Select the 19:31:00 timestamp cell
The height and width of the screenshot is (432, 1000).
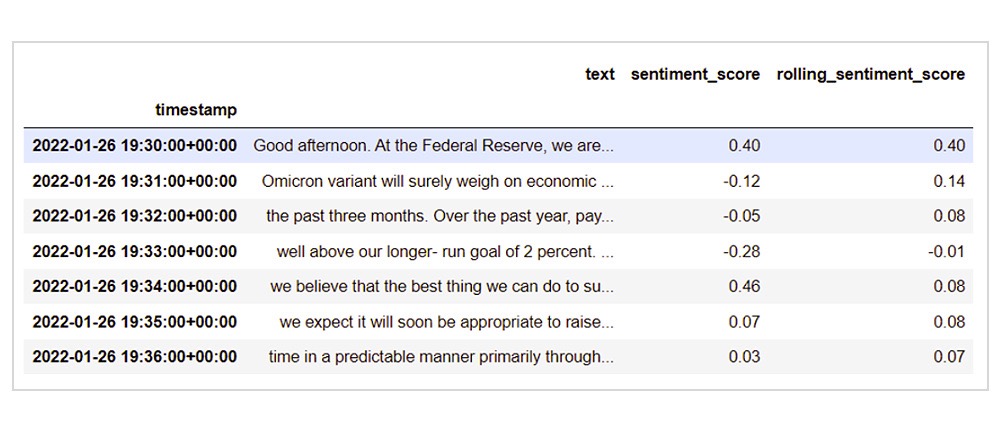tap(135, 181)
